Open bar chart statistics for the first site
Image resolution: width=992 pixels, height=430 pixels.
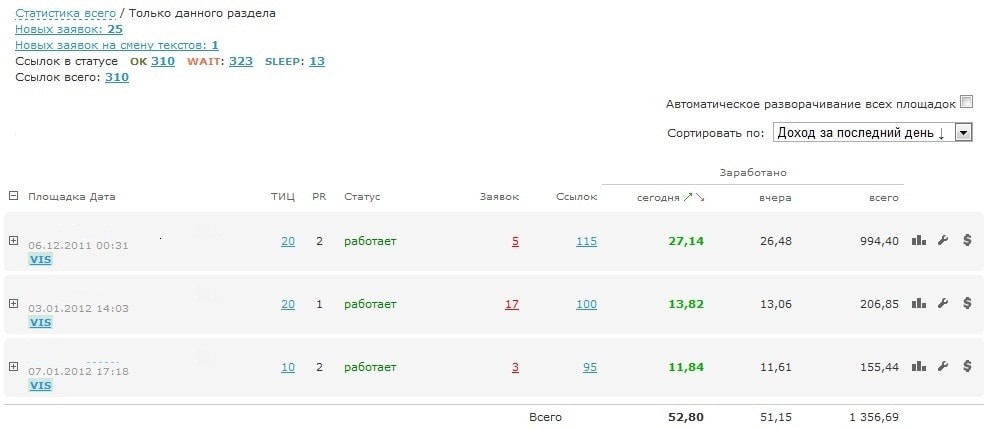(x=919, y=240)
